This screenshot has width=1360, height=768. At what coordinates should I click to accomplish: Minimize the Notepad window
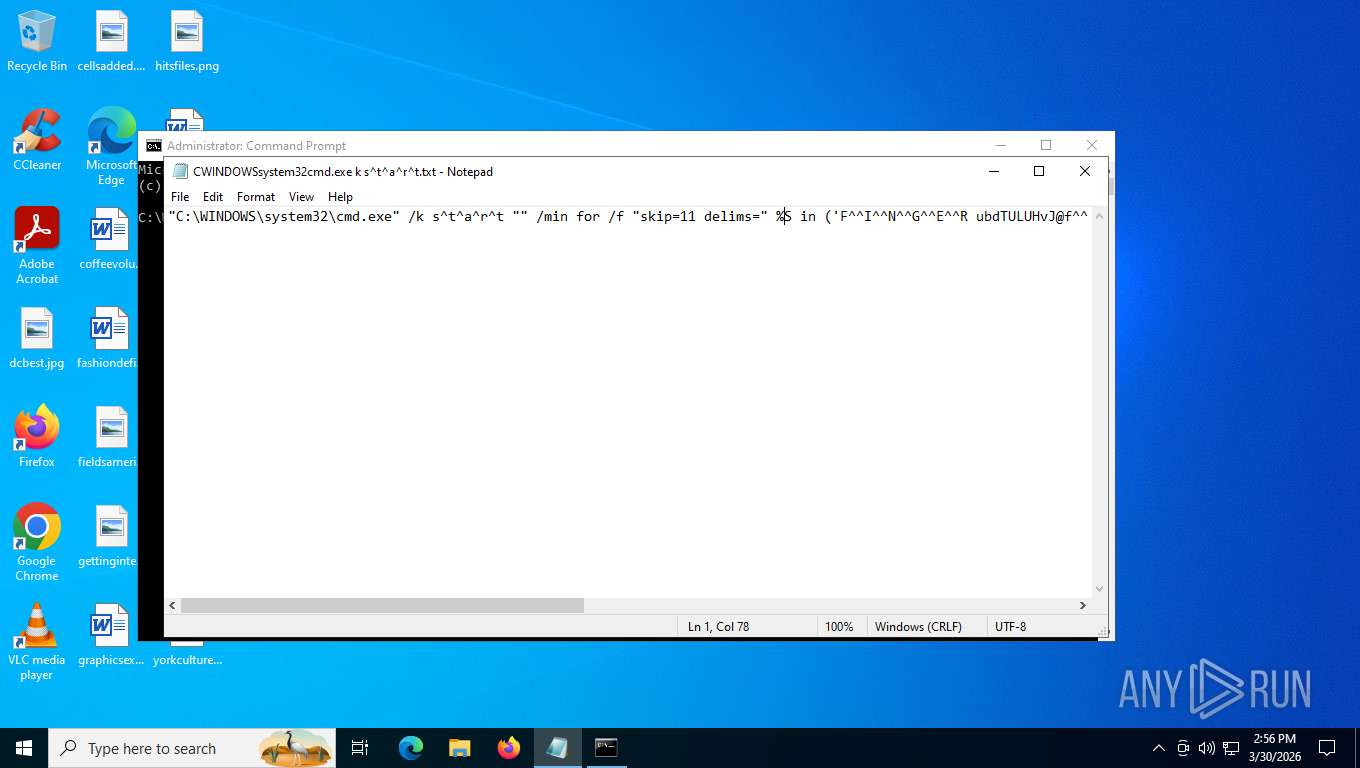pyautogui.click(x=993, y=171)
